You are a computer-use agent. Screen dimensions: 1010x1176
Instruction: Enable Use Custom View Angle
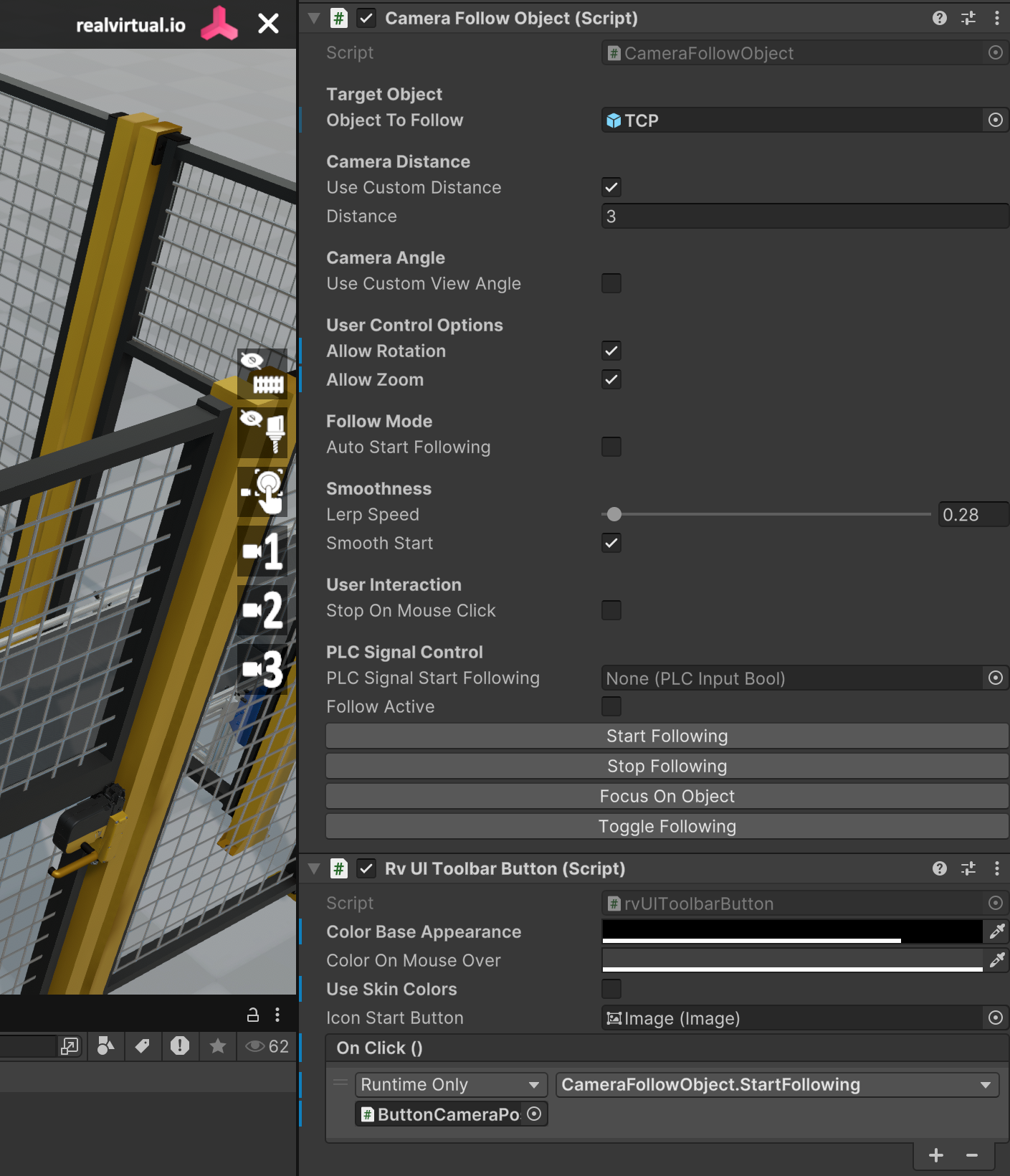tap(611, 283)
